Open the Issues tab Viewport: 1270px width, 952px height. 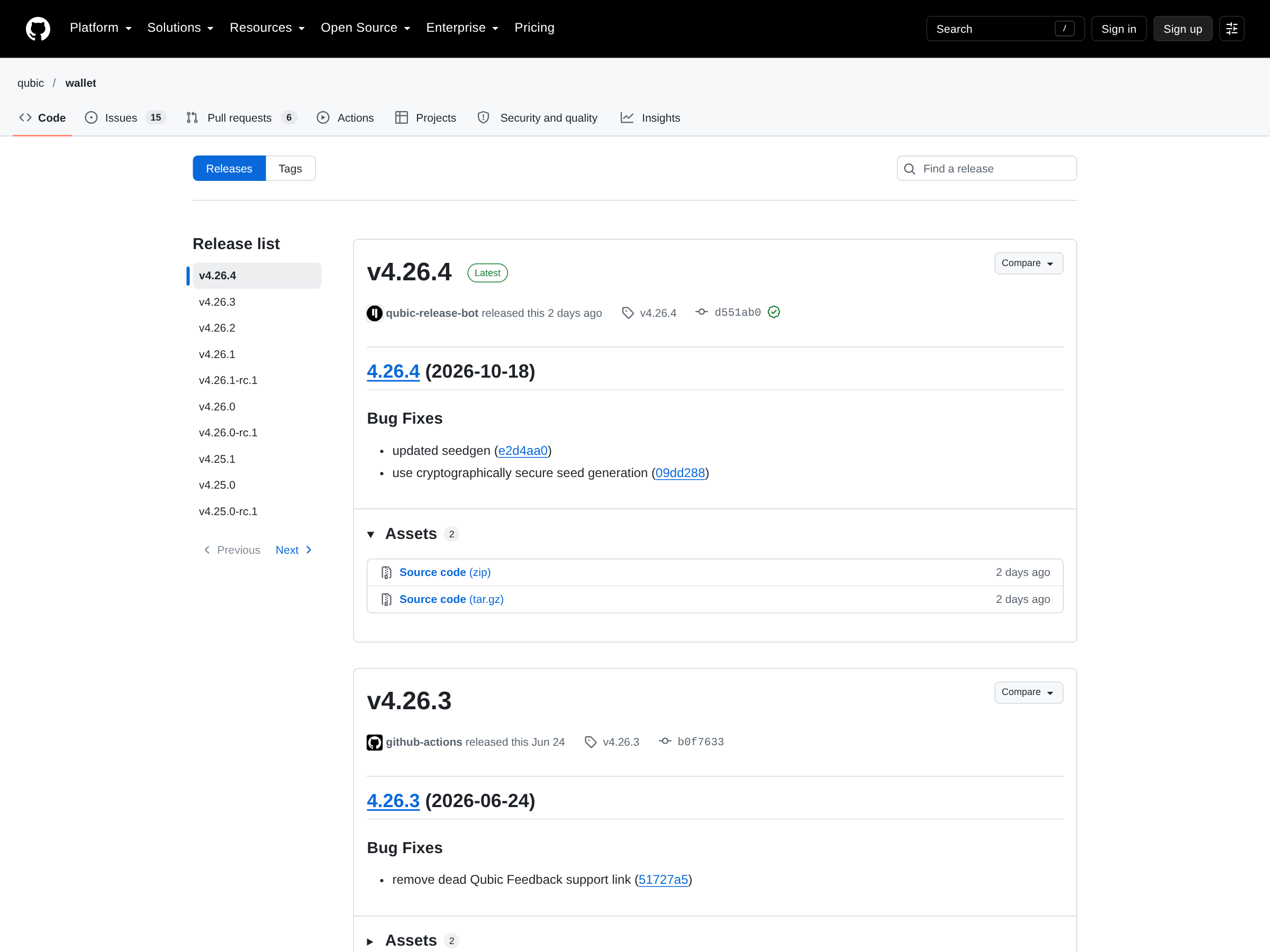pyautogui.click(x=125, y=117)
